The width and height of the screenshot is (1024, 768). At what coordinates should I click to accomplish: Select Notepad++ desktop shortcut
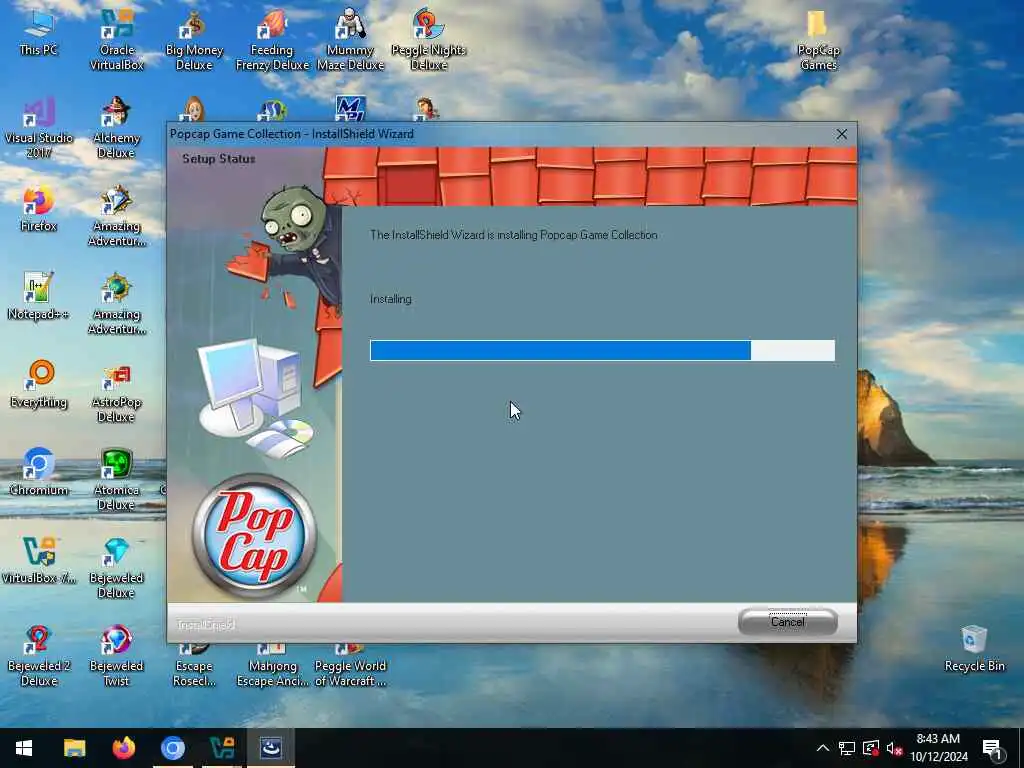coord(39,295)
